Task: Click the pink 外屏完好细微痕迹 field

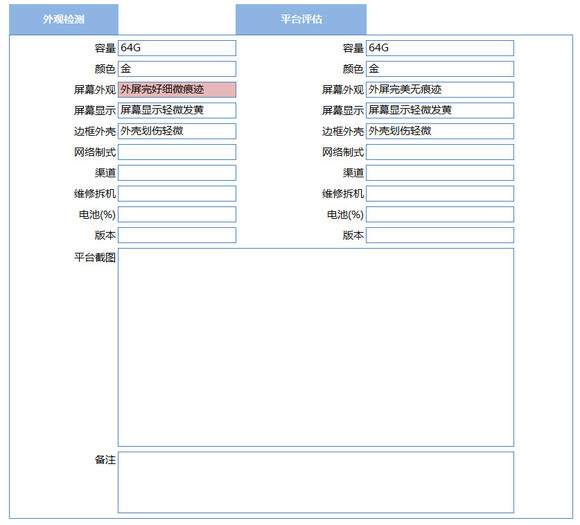Action: [x=177, y=90]
